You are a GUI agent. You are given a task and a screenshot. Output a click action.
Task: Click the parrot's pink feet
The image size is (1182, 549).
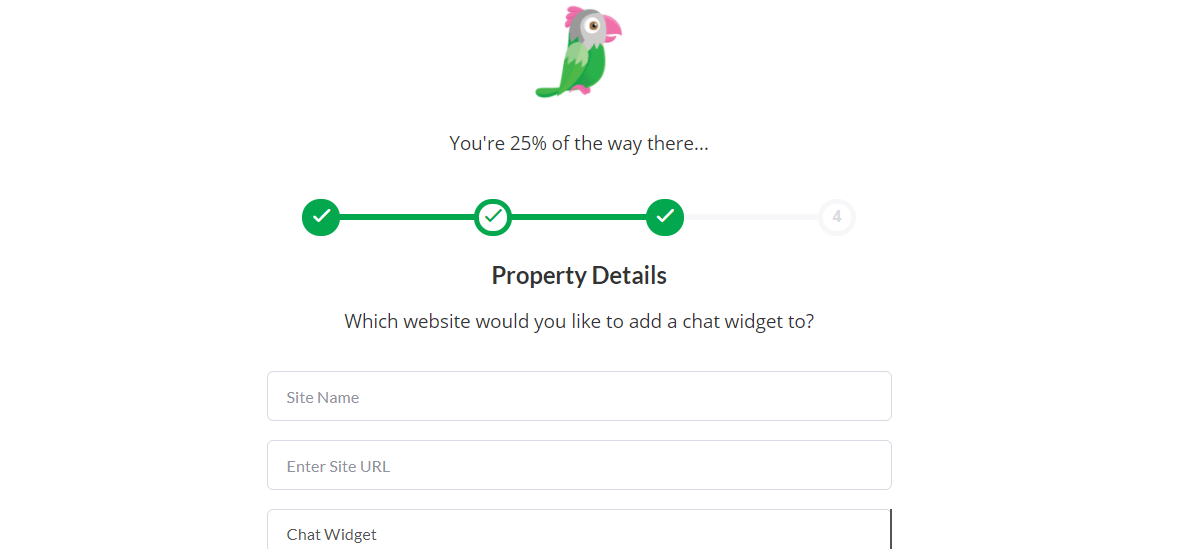click(580, 92)
